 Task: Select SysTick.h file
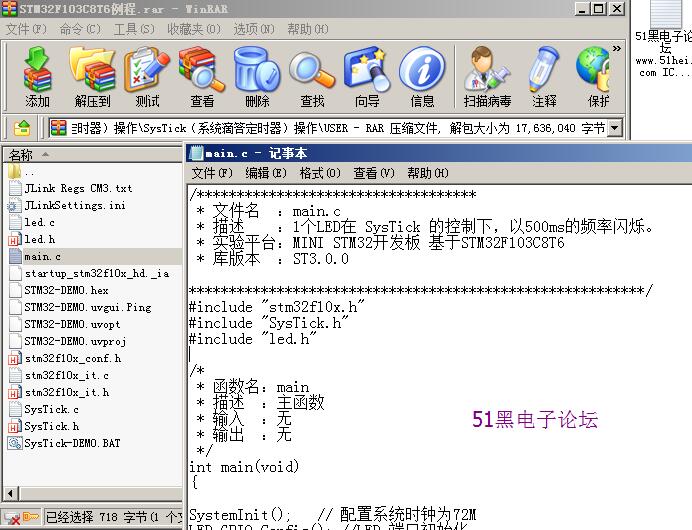coord(52,426)
